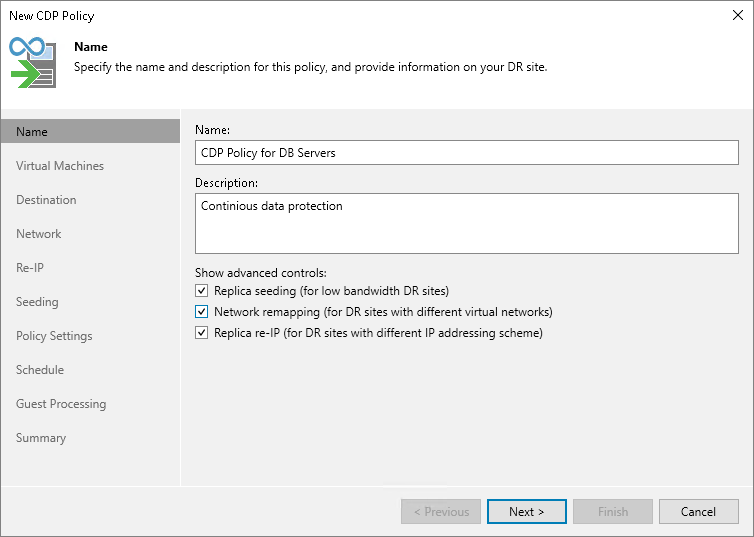Toggle Network remapping checkbox
Image resolution: width=754 pixels, height=537 pixels.
pyautogui.click(x=201, y=312)
